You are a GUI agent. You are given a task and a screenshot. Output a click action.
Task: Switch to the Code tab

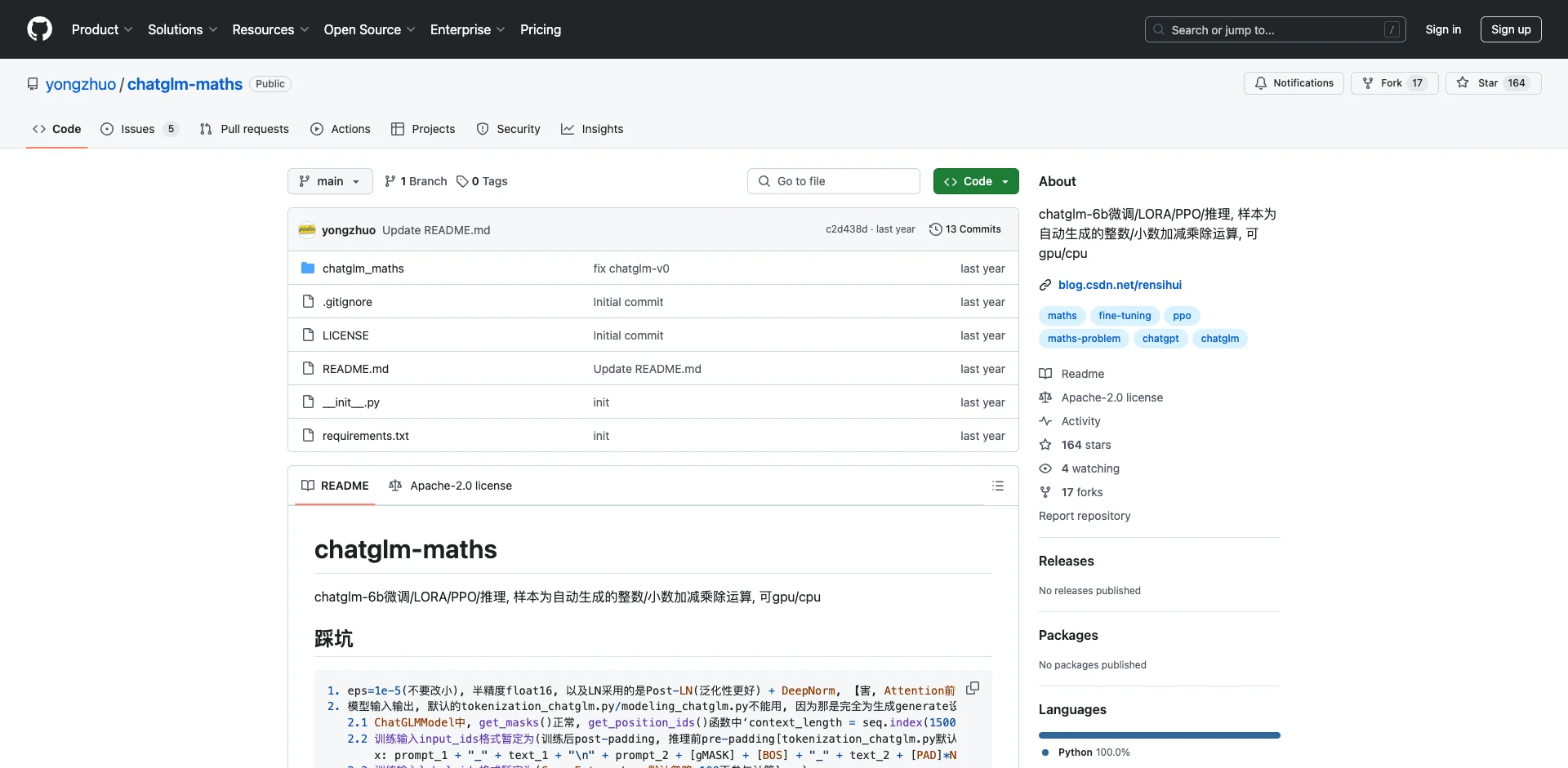pyautogui.click(x=57, y=129)
